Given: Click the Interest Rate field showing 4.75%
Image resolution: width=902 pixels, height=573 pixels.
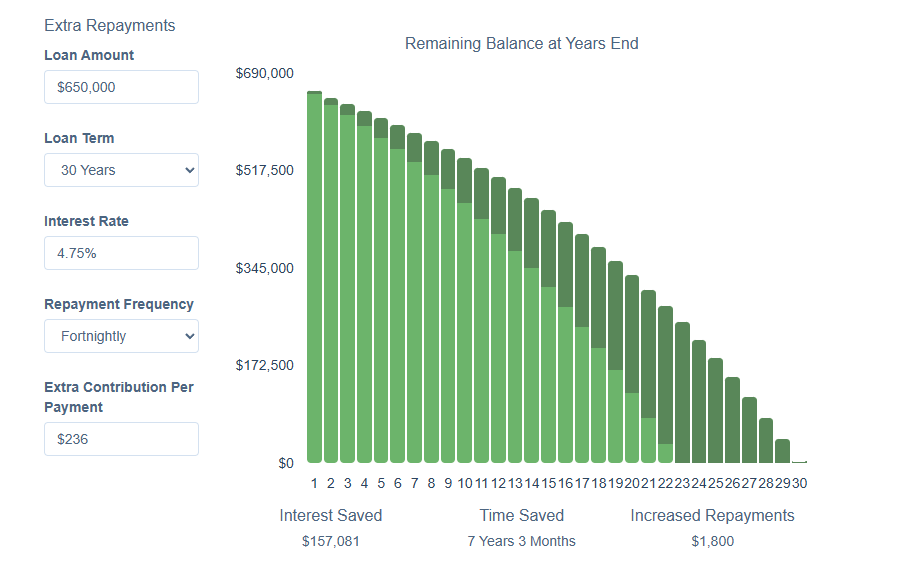Looking at the screenshot, I should 121,253.
